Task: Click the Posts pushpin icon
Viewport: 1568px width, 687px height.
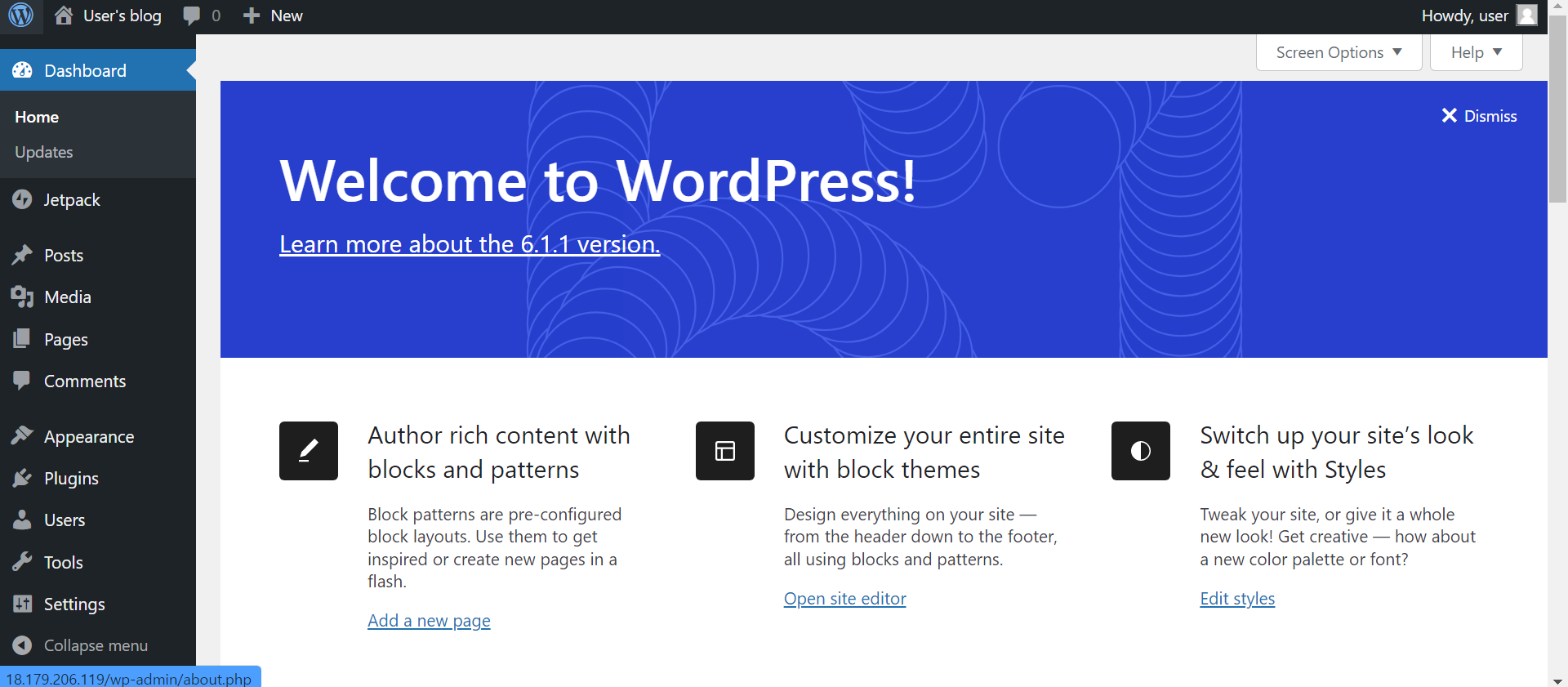Action: click(22, 255)
